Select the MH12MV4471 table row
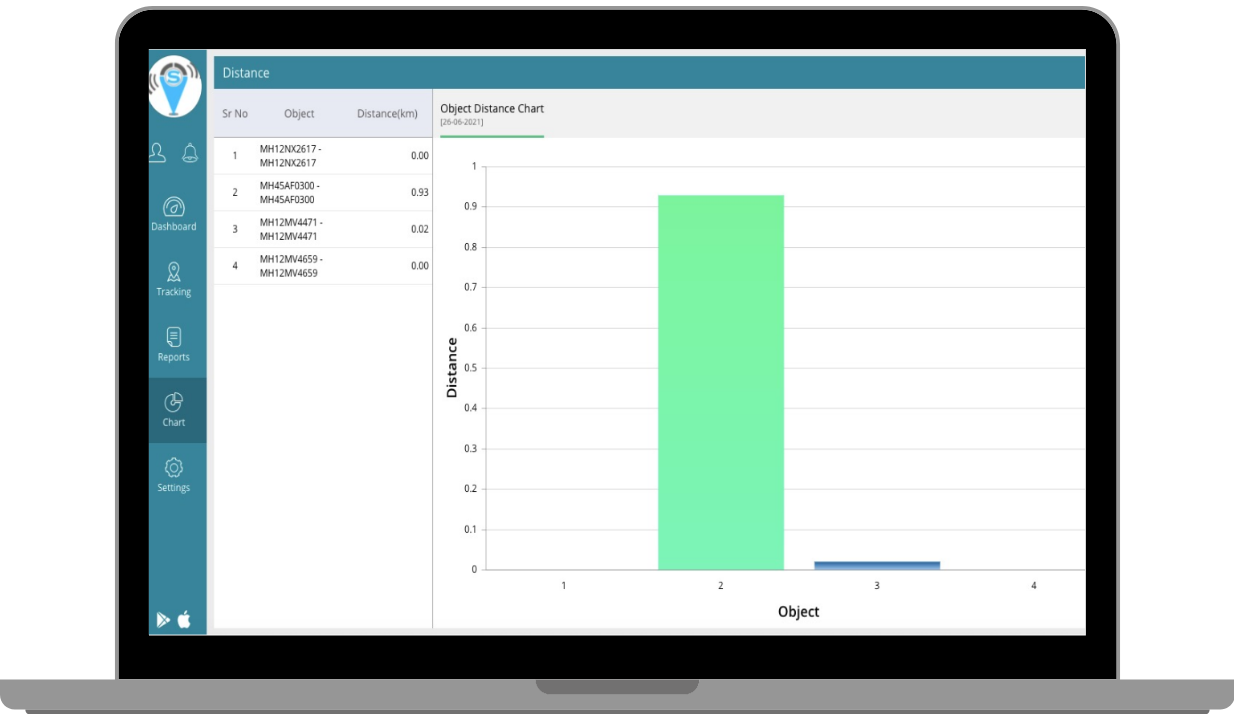This screenshot has width=1234, height=720. click(323, 229)
